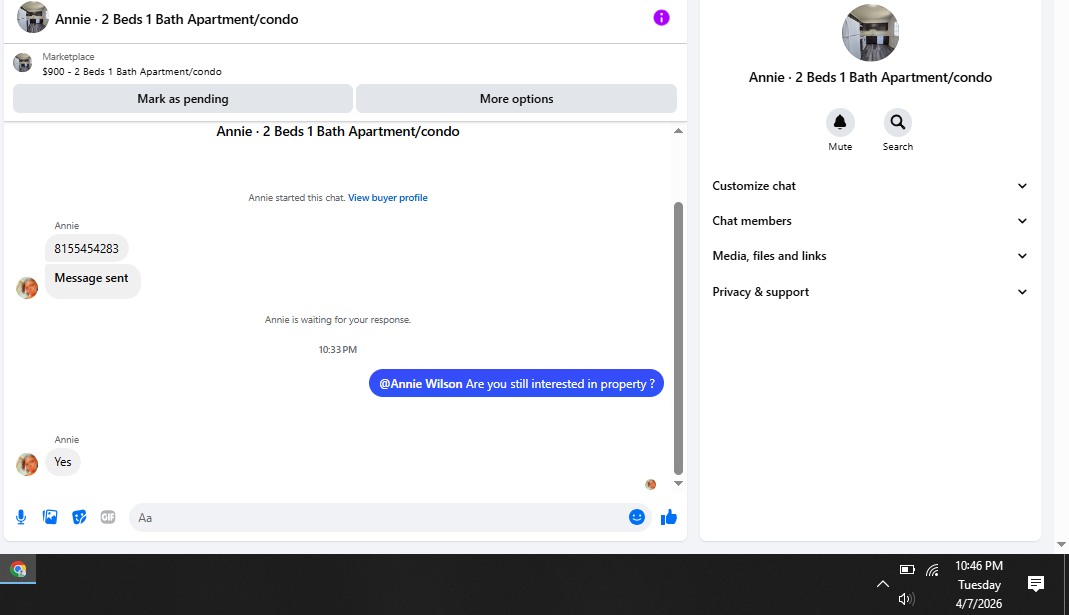This screenshot has height=615, width=1069.
Task: Open battery status in the system tray
Action: pyautogui.click(x=907, y=569)
